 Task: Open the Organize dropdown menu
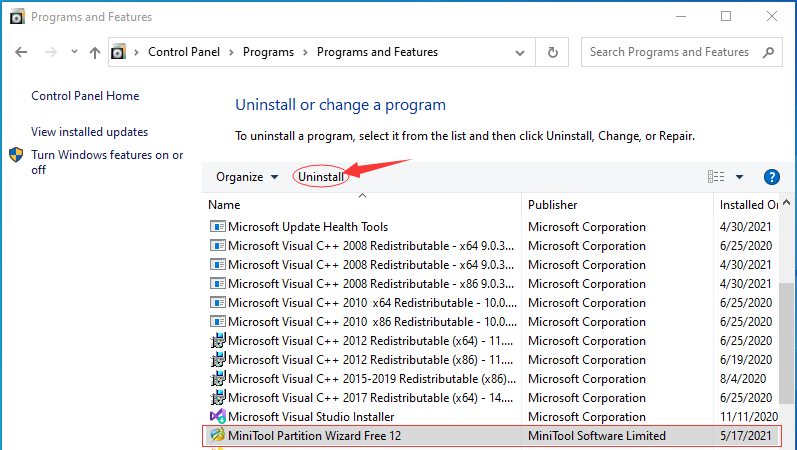pyautogui.click(x=247, y=177)
